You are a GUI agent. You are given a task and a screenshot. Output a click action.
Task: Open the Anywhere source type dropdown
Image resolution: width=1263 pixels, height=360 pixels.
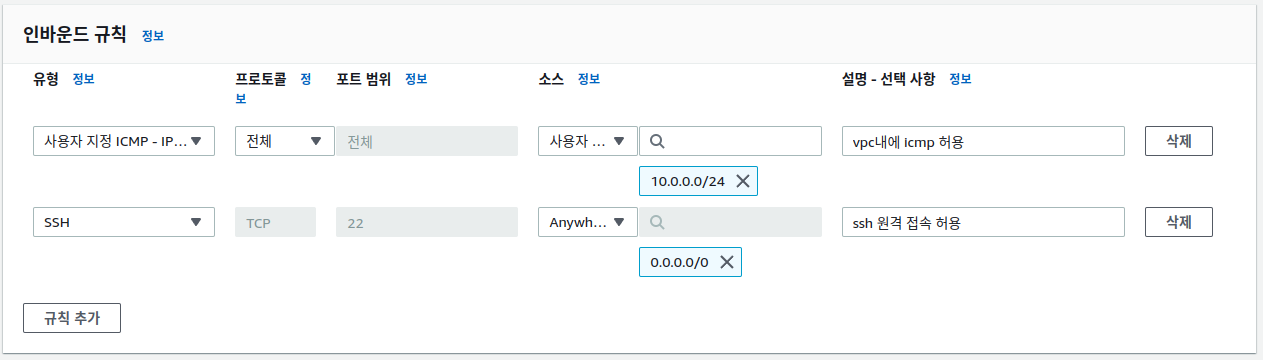588,222
